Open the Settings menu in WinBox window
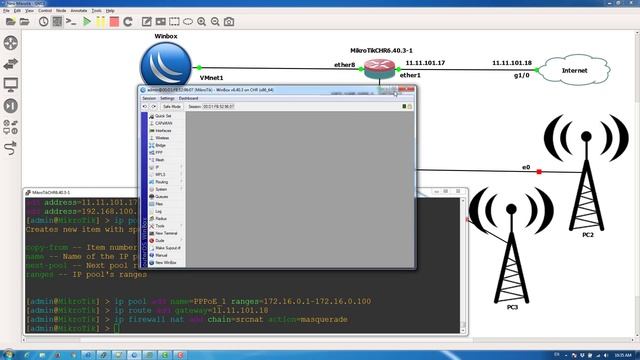The image size is (640, 360). [x=167, y=98]
